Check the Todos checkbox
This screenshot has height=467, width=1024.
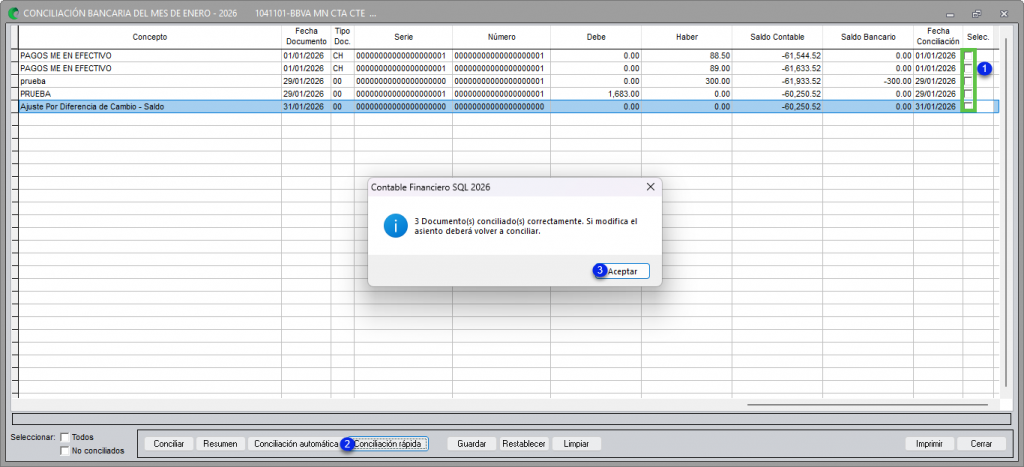(x=65, y=437)
